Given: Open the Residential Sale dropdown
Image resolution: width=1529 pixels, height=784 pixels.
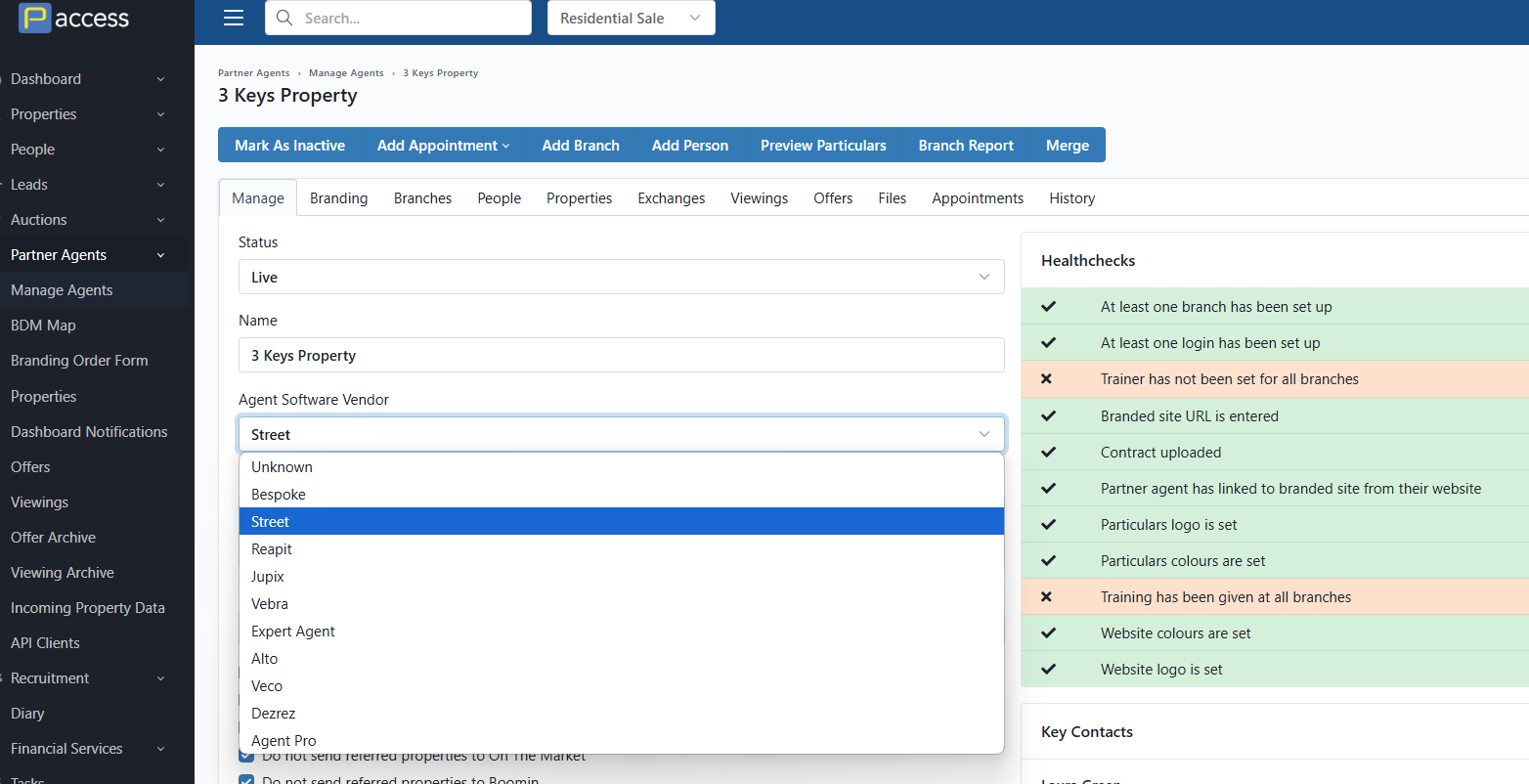Looking at the screenshot, I should point(631,18).
